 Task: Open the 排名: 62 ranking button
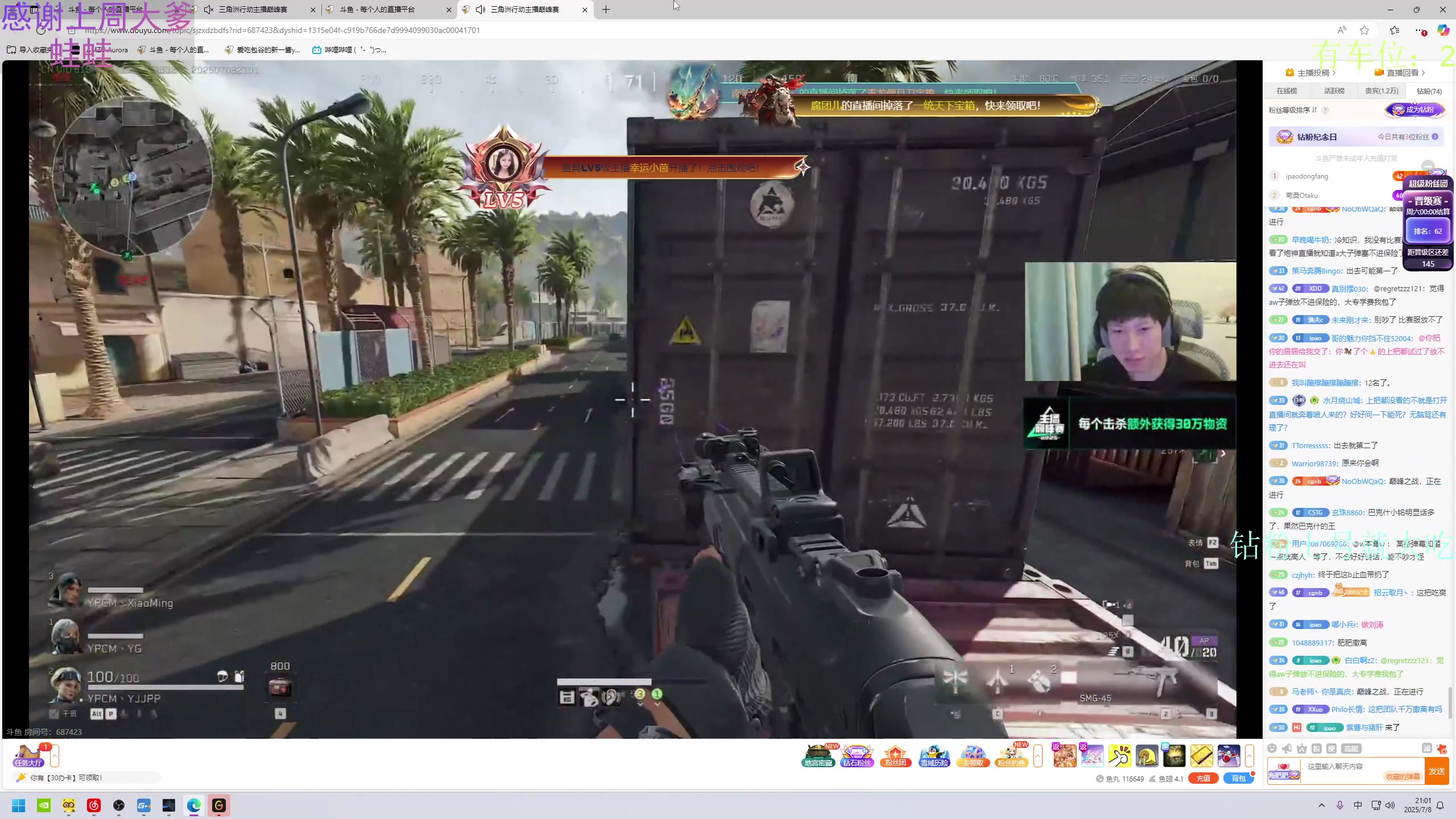[x=1428, y=231]
